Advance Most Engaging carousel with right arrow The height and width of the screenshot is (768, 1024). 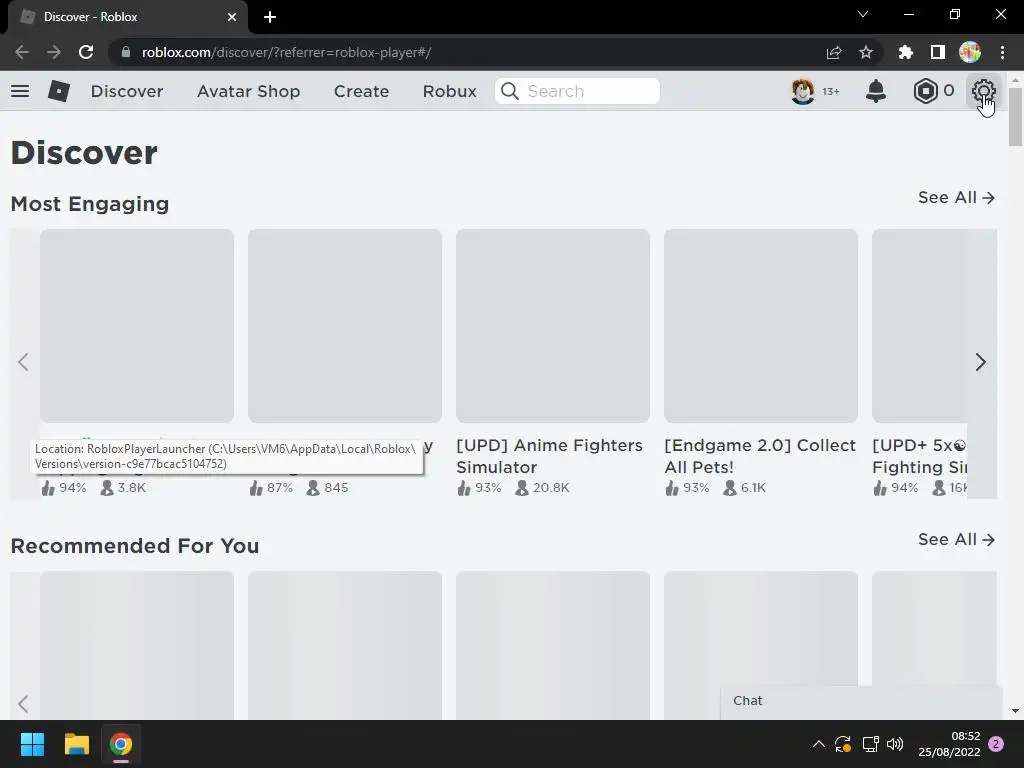980,362
